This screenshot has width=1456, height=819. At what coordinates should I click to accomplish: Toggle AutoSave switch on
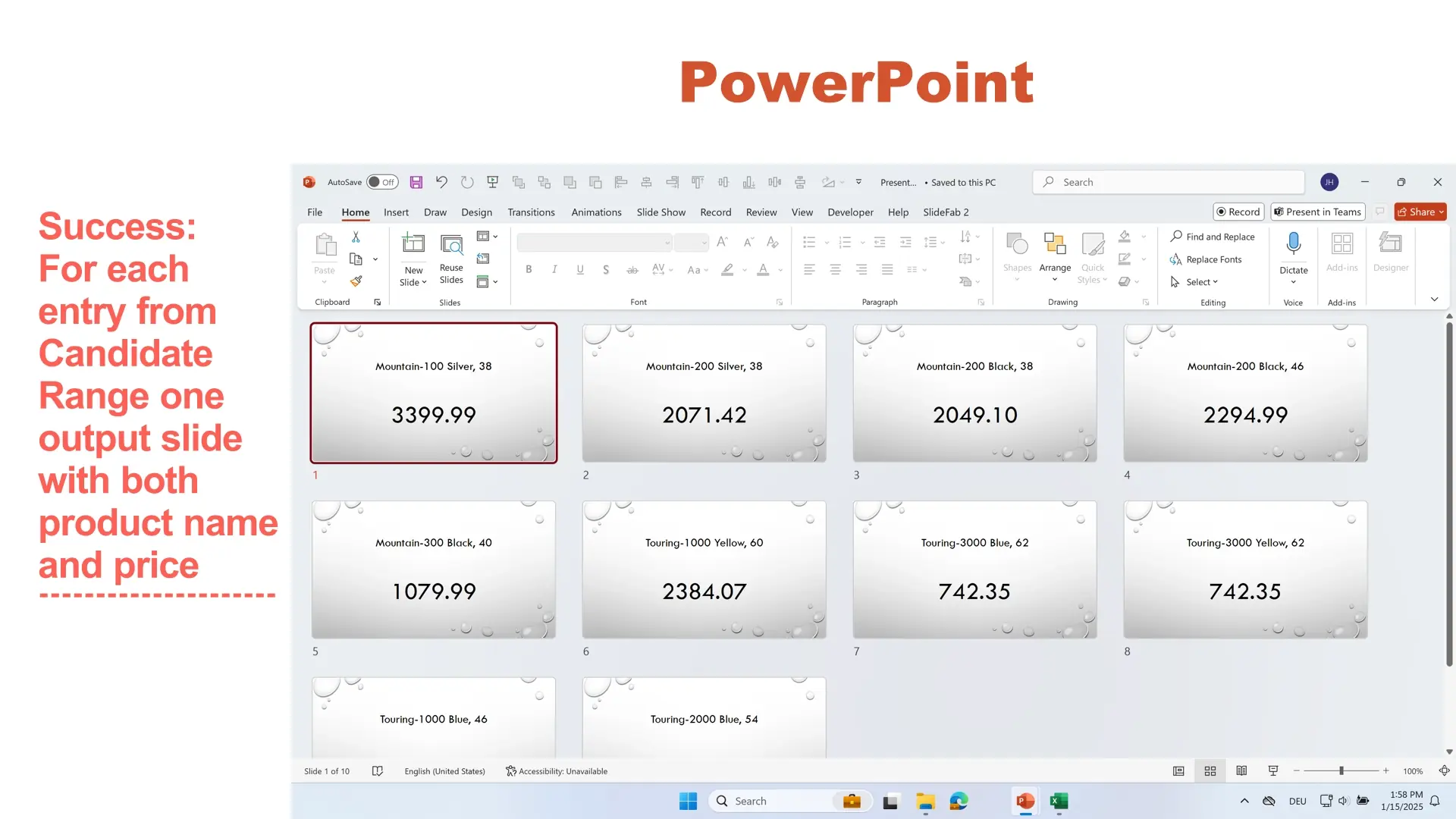click(382, 182)
